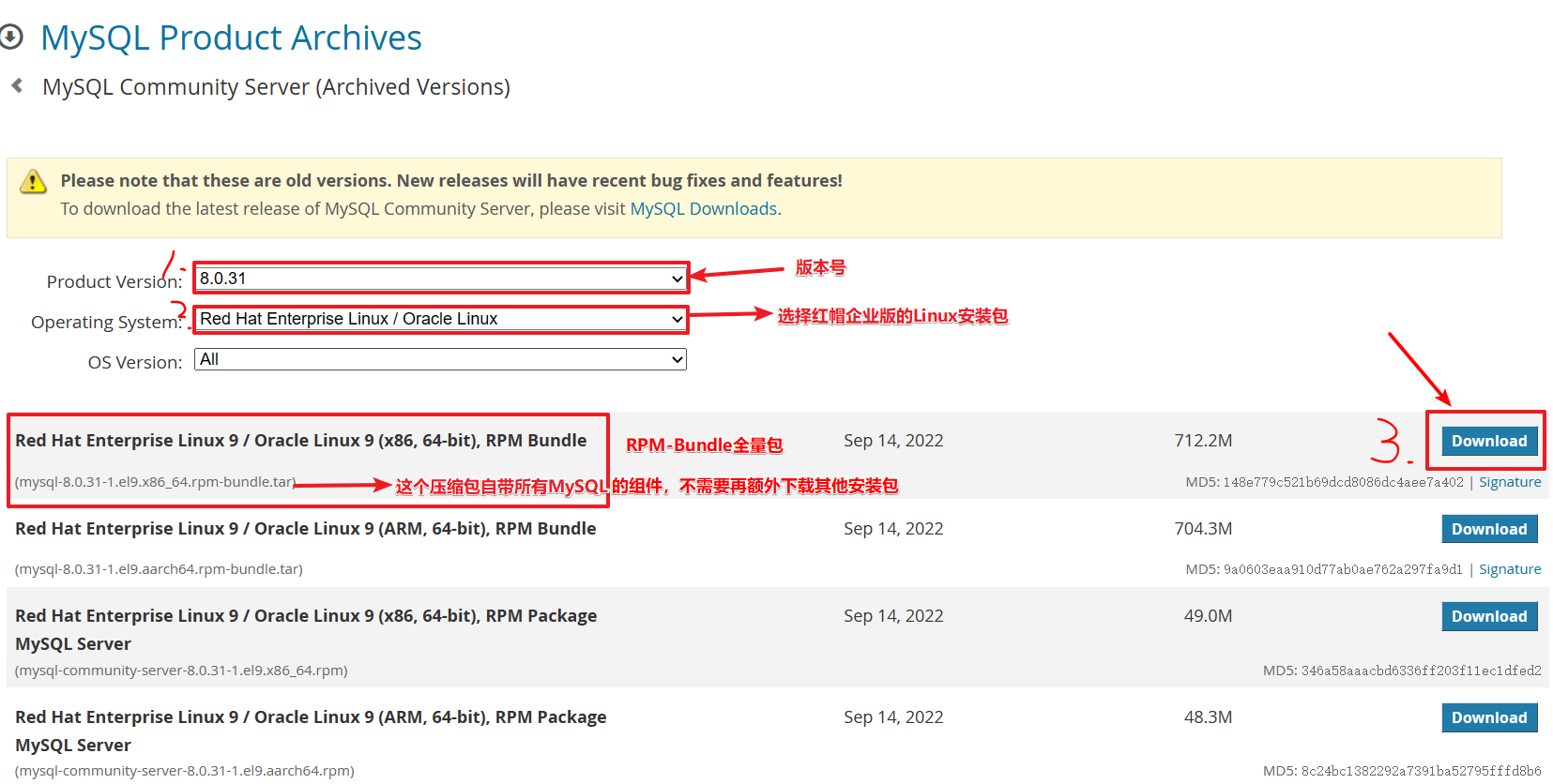Click the MySQL Product Archives heading
Viewport: 1553px width, 784px height.
tap(231, 38)
